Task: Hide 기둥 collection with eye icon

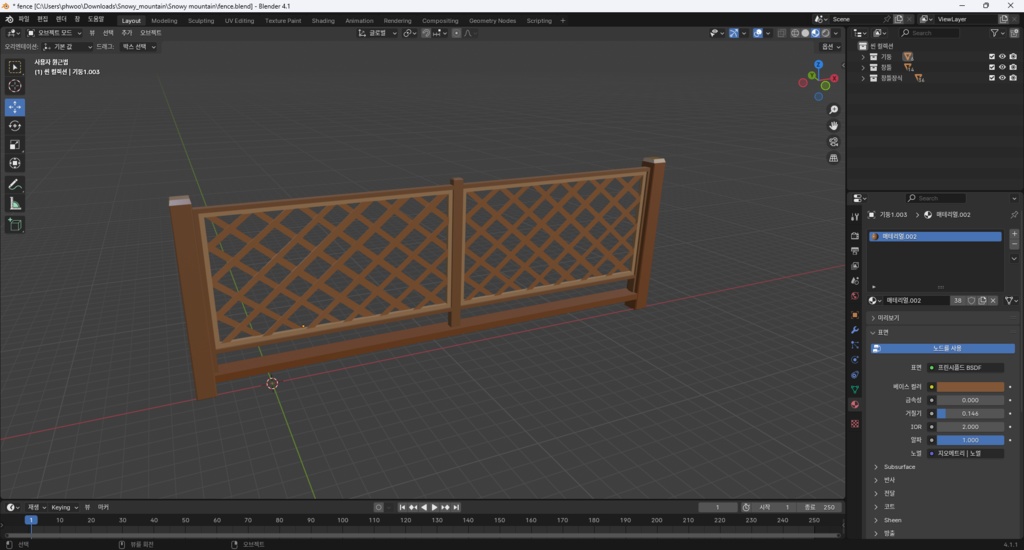Action: pos(1002,57)
